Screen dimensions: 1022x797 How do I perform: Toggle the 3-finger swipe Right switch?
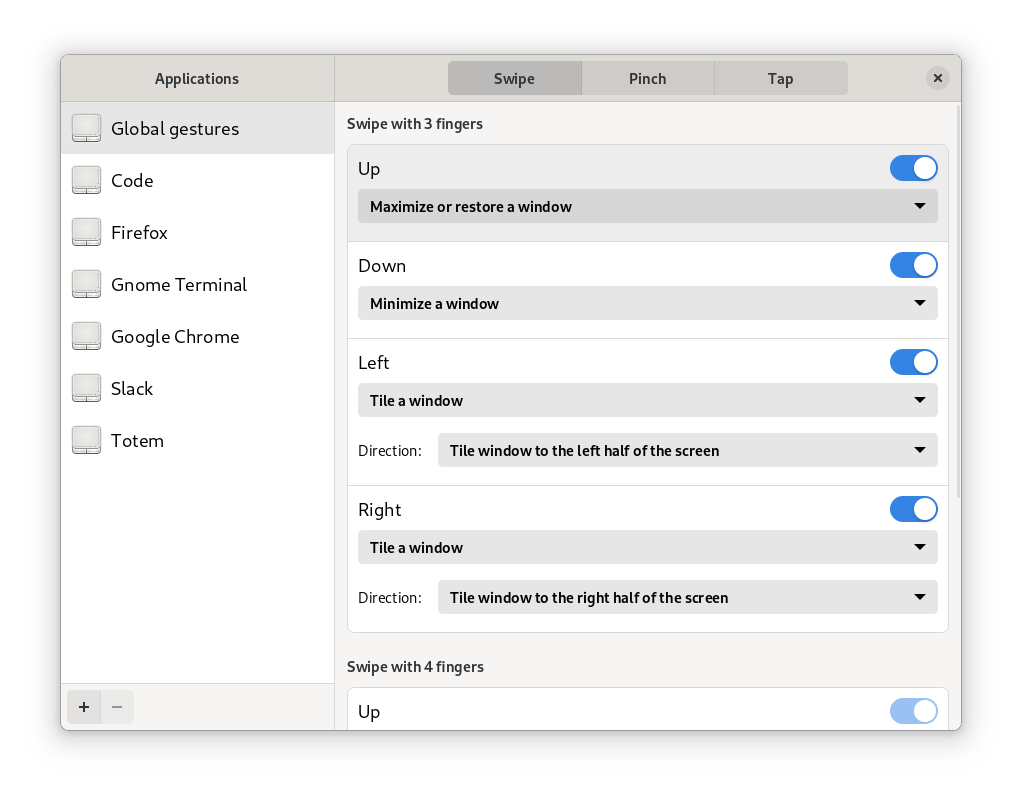[x=914, y=510]
